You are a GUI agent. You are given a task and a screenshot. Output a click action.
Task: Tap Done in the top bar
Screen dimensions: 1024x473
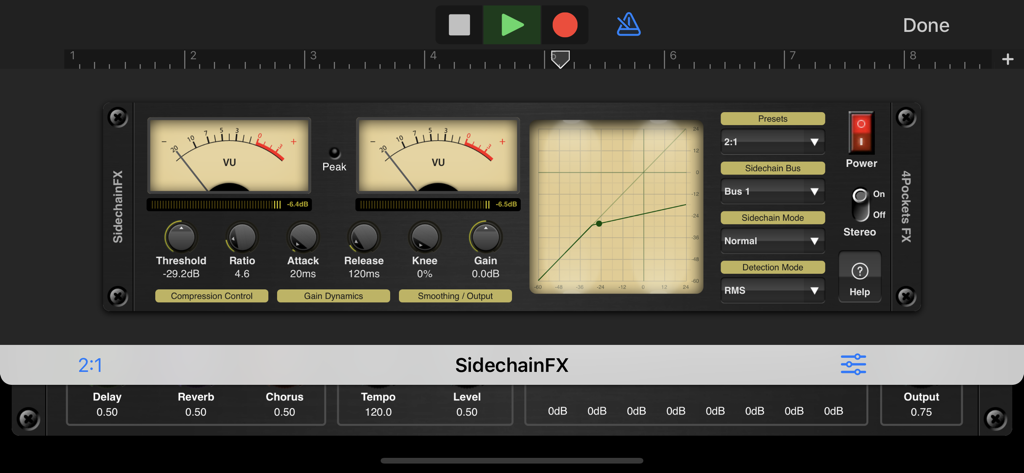(925, 25)
